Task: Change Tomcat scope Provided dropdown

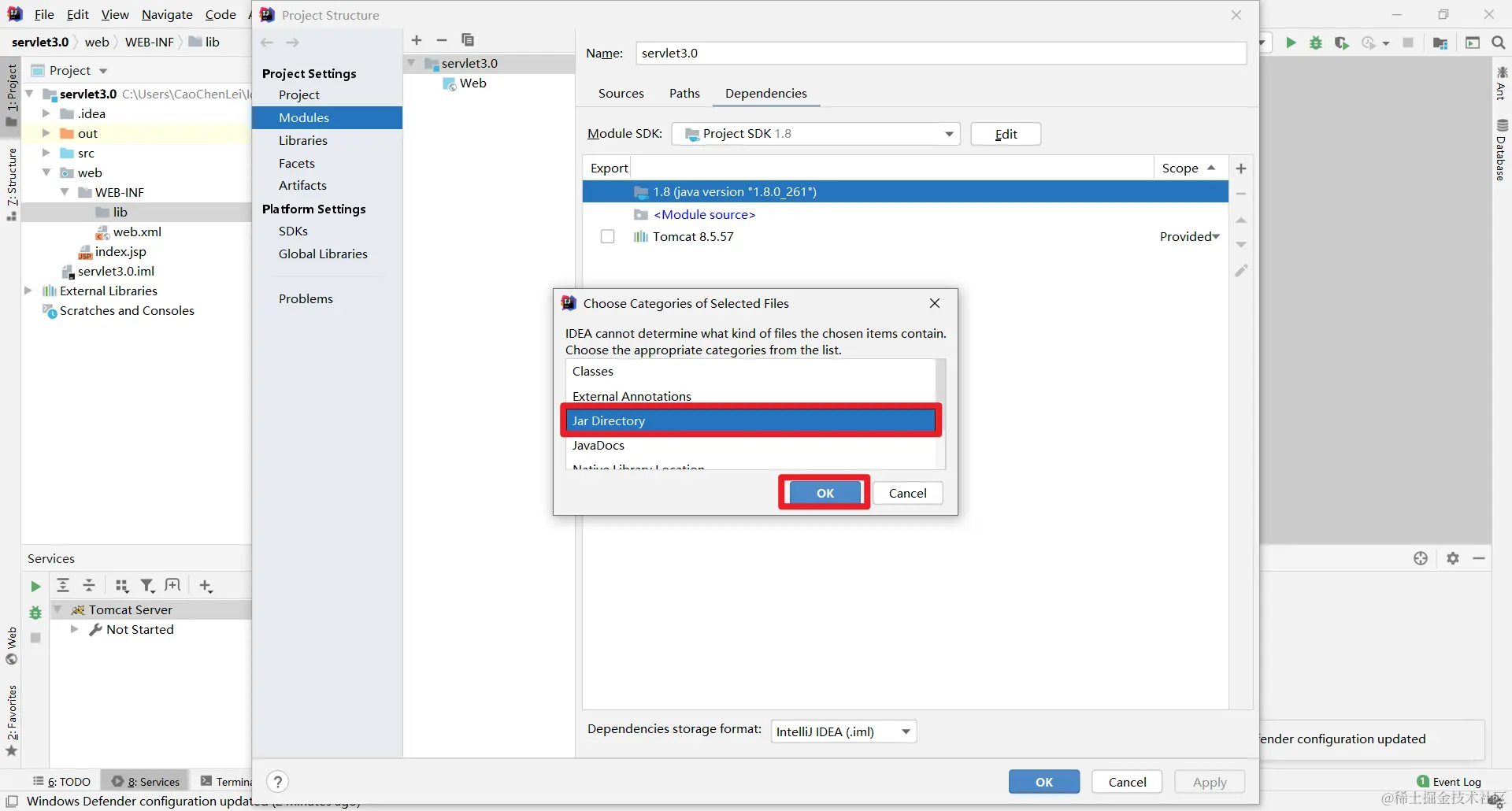Action: coord(1189,237)
